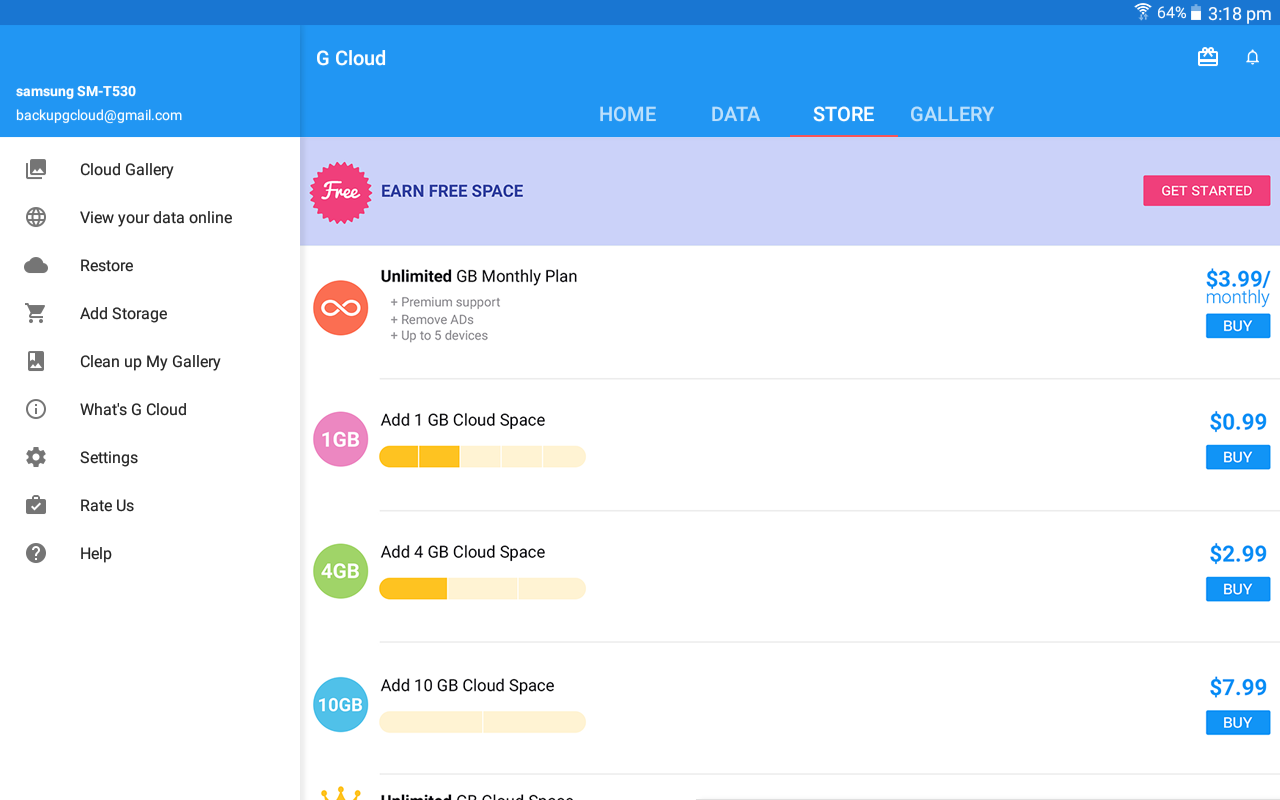Open Settings from the sidebar
The height and width of the screenshot is (800, 1280).
(150, 457)
